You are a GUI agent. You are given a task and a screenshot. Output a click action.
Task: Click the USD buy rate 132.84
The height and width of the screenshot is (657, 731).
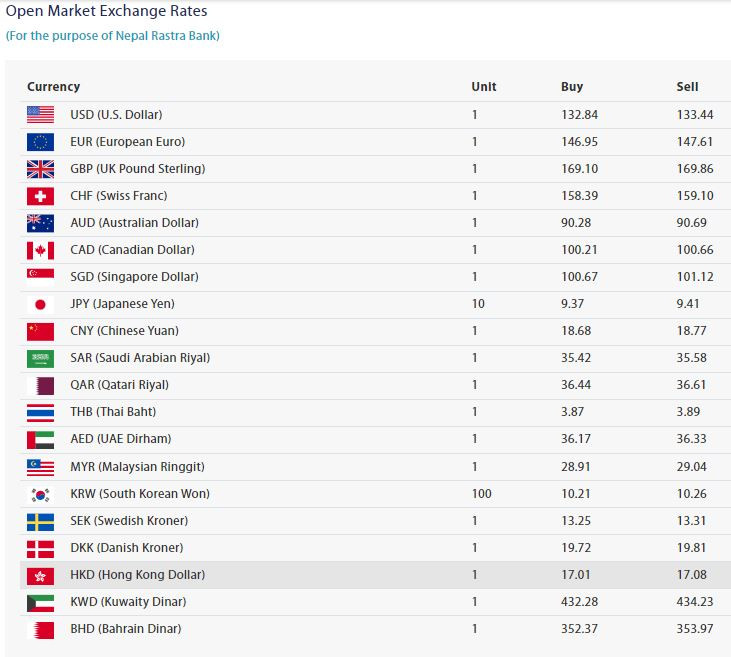tap(578, 114)
